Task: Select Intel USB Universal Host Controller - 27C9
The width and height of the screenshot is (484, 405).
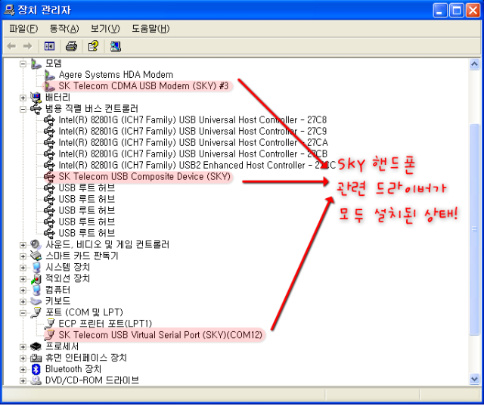Action: click(193, 131)
